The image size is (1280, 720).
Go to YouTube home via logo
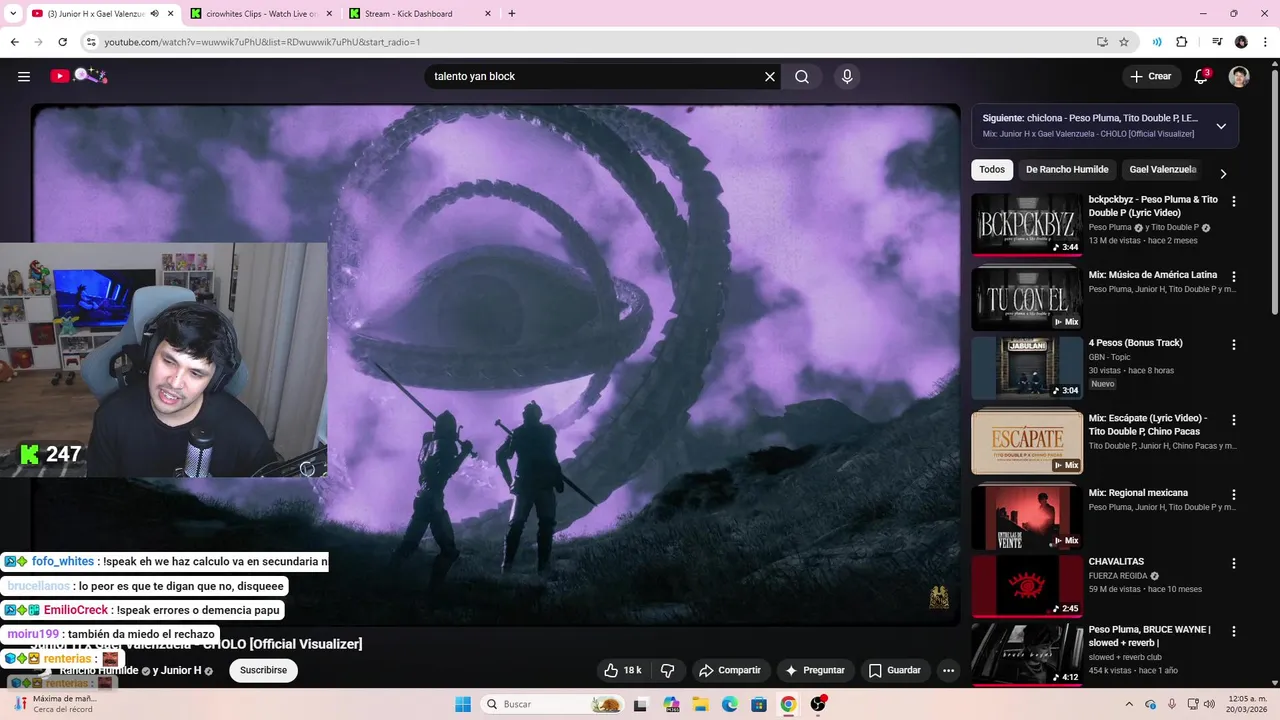pyautogui.click(x=78, y=76)
